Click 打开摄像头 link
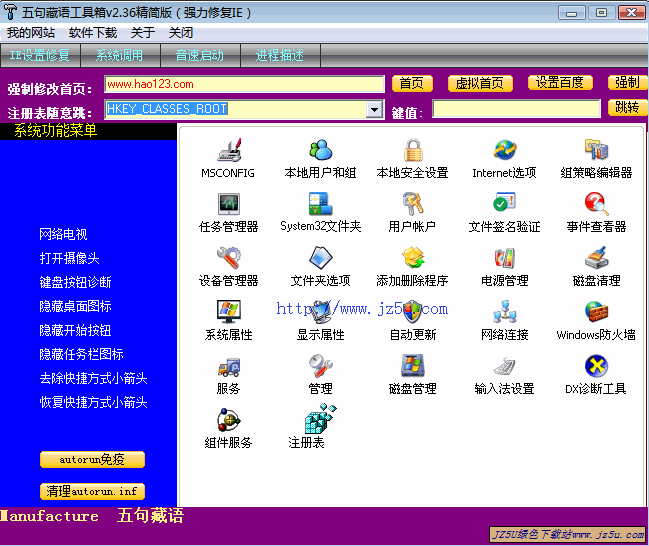 click(70, 258)
